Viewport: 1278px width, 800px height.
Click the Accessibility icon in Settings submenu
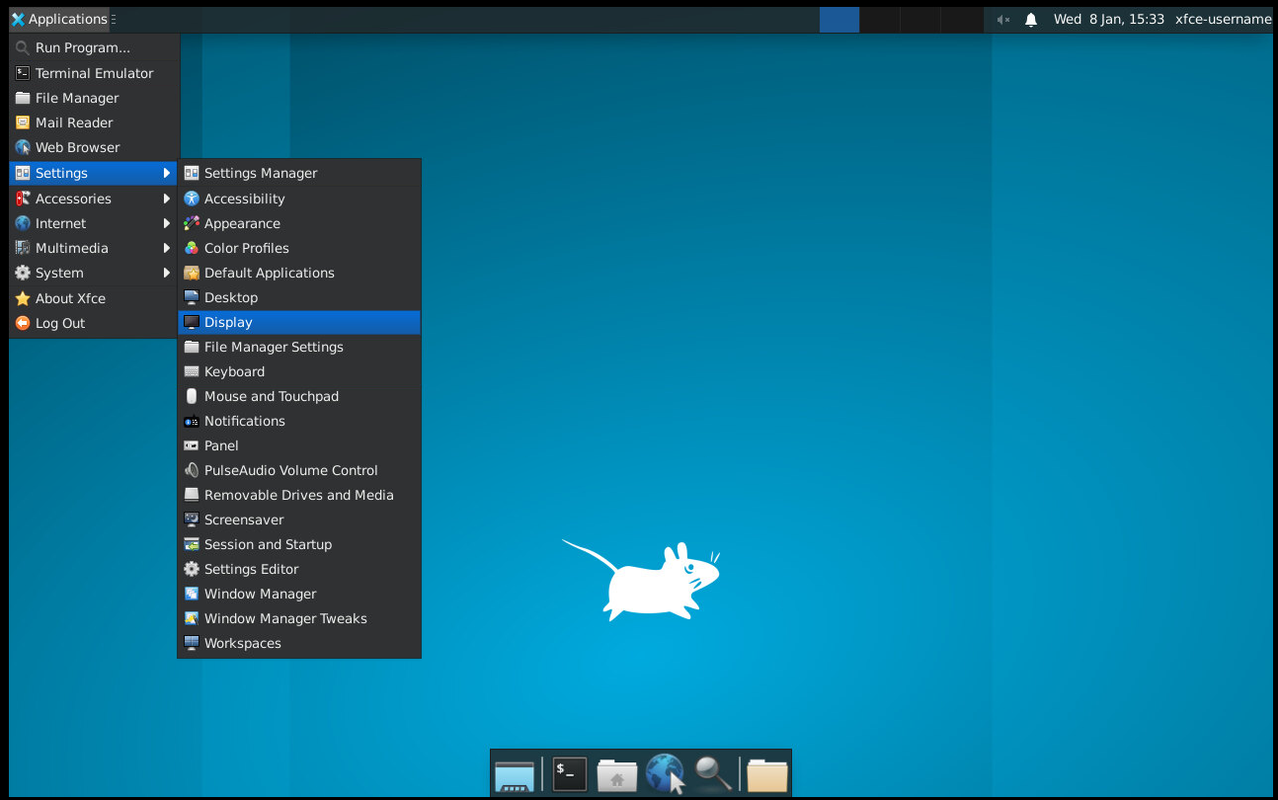tap(192, 199)
